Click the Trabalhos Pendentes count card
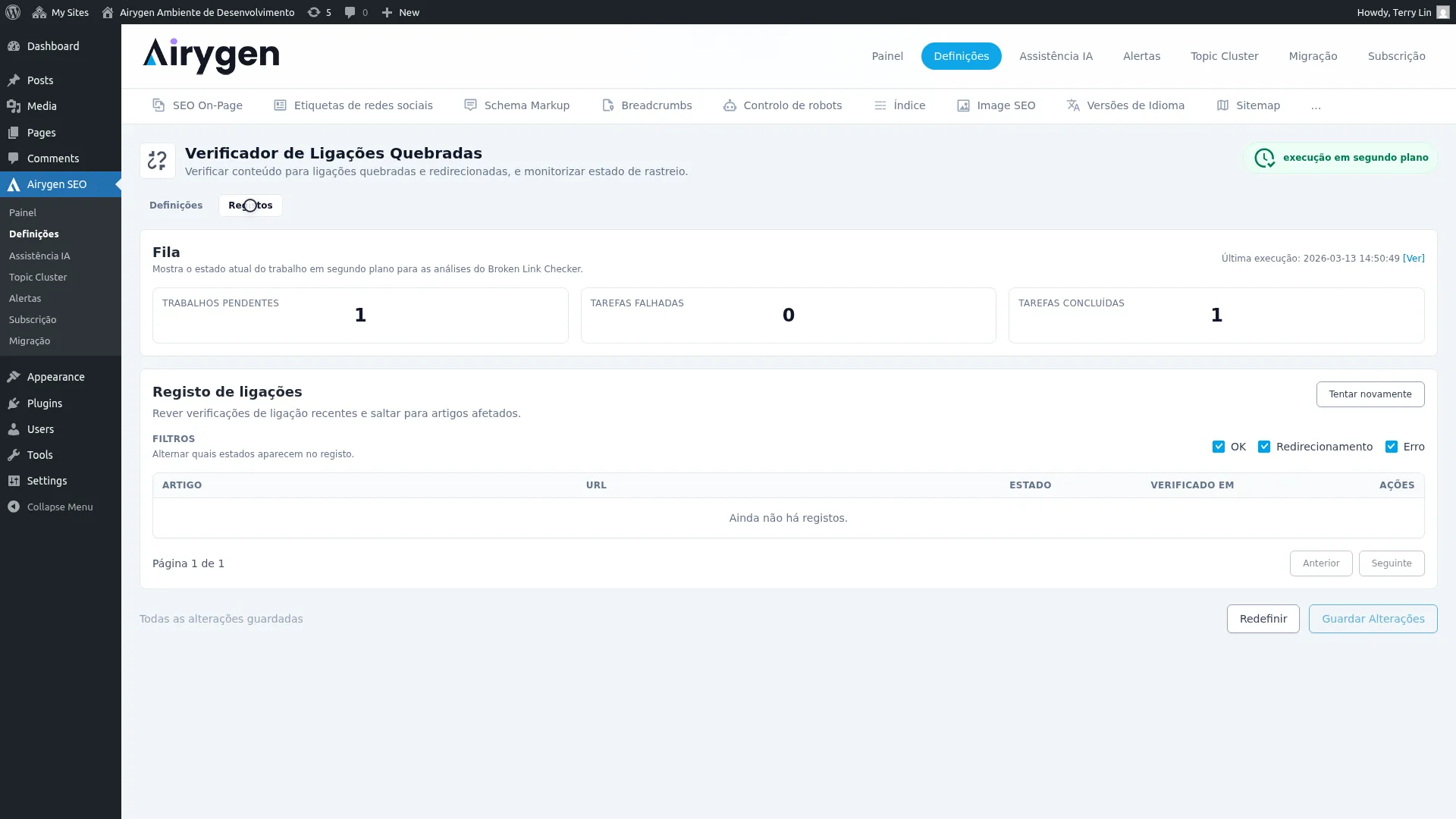This screenshot has height=819, width=1456. click(360, 315)
